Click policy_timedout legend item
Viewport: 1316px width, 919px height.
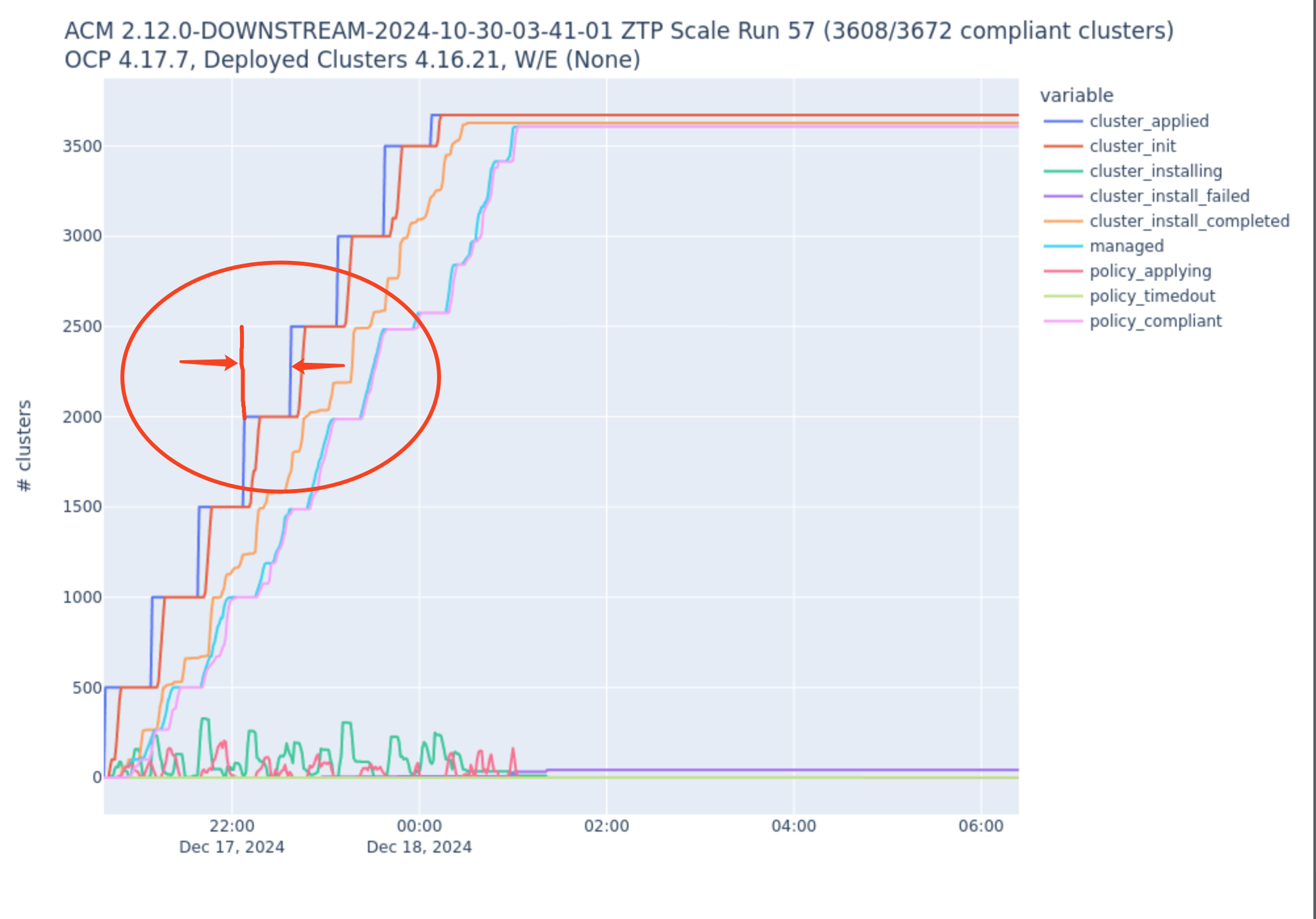(1152, 296)
